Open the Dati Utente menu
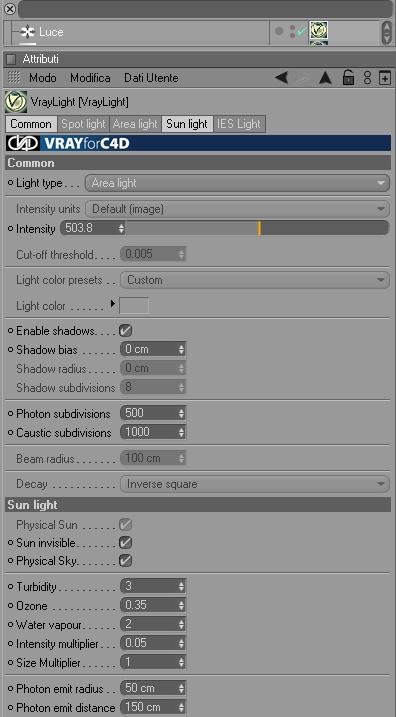Screen dimensions: 396x717 pyautogui.click(x=151, y=78)
